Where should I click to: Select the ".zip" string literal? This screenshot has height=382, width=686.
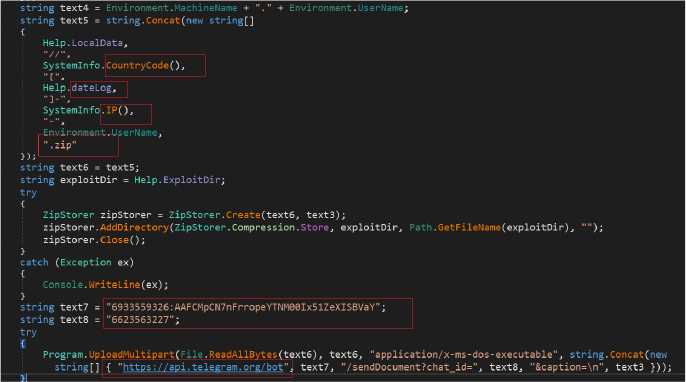point(60,145)
